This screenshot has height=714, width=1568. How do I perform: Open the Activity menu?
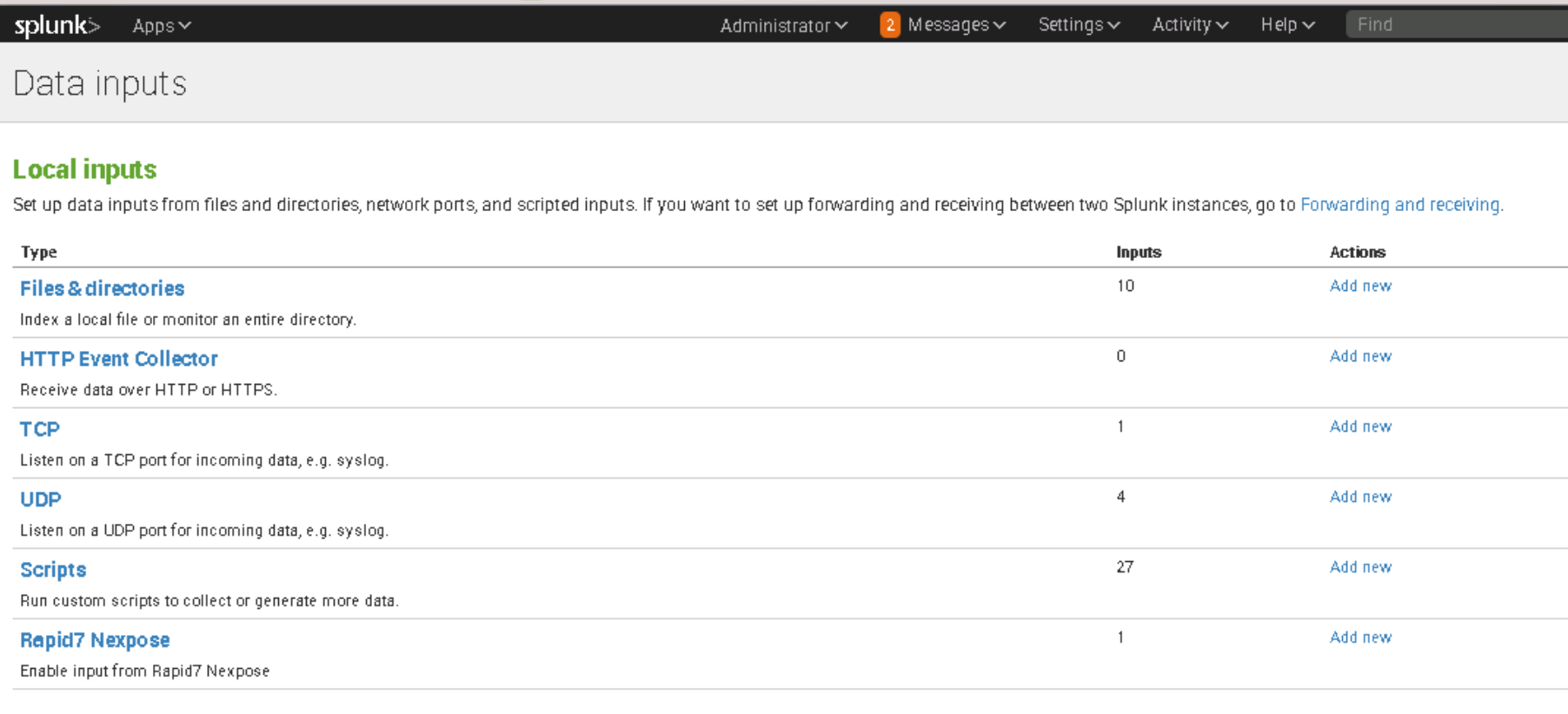coord(1189,25)
